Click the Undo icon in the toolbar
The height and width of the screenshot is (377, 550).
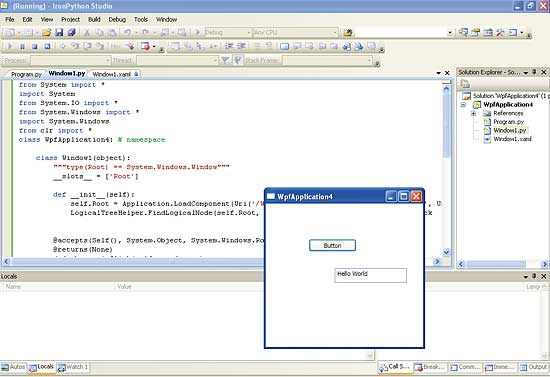click(127, 33)
